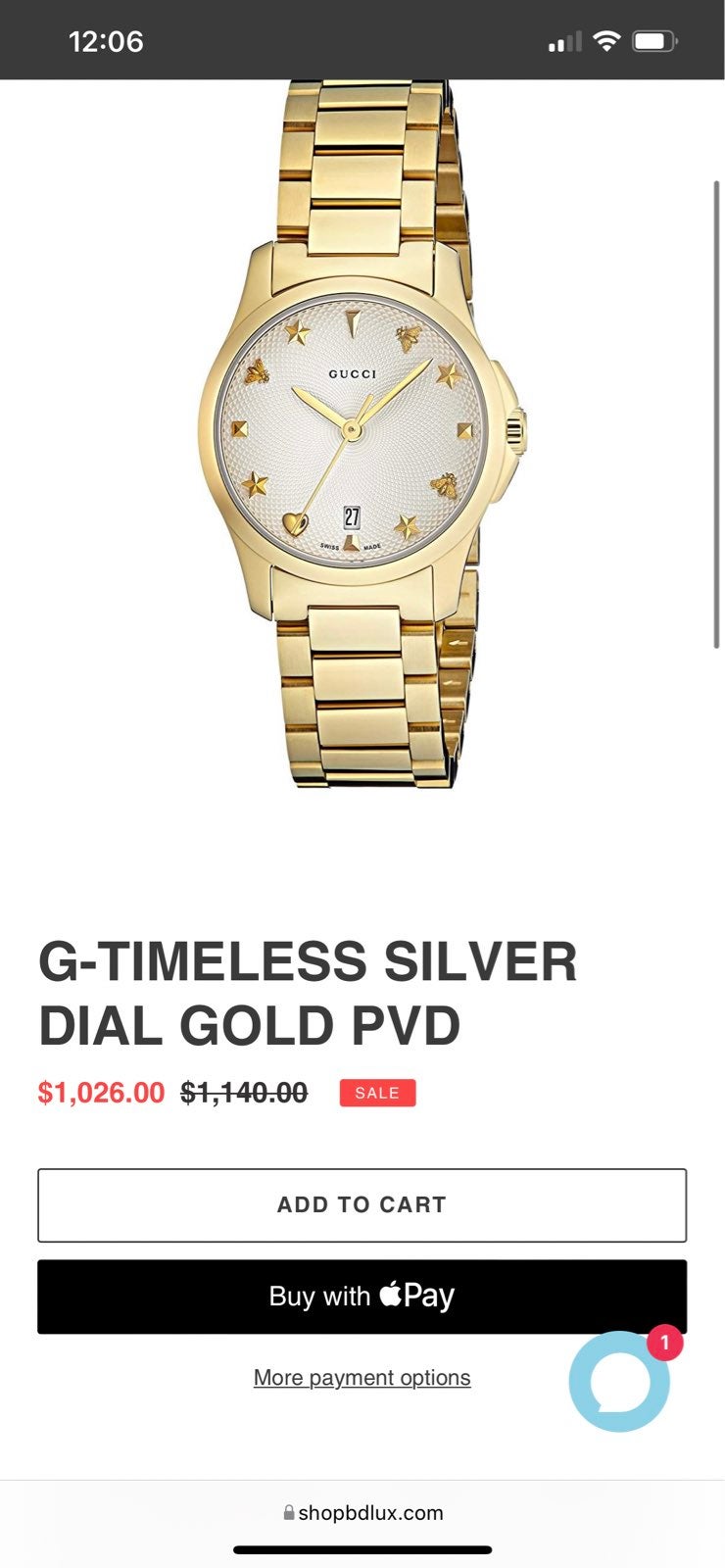Tap the battery status icon
This screenshot has height=1568, width=725.
(x=655, y=41)
